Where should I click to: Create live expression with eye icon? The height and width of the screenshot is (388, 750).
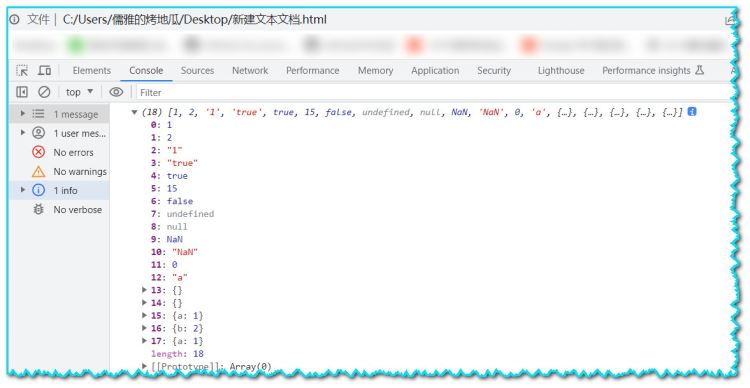(116, 92)
